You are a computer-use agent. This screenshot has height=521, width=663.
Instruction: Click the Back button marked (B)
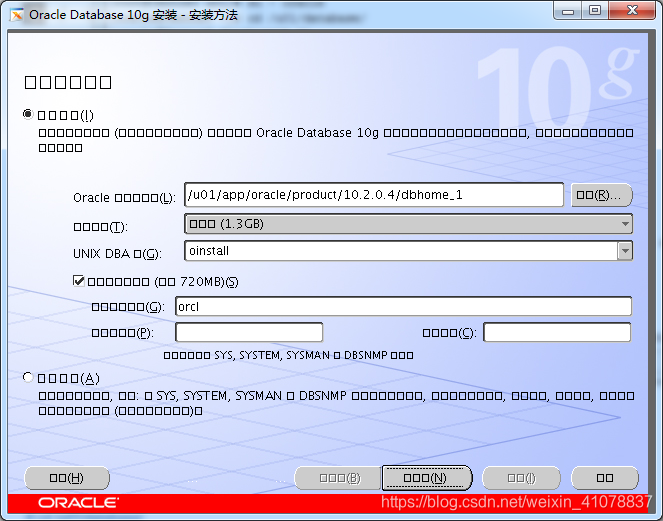tap(338, 478)
